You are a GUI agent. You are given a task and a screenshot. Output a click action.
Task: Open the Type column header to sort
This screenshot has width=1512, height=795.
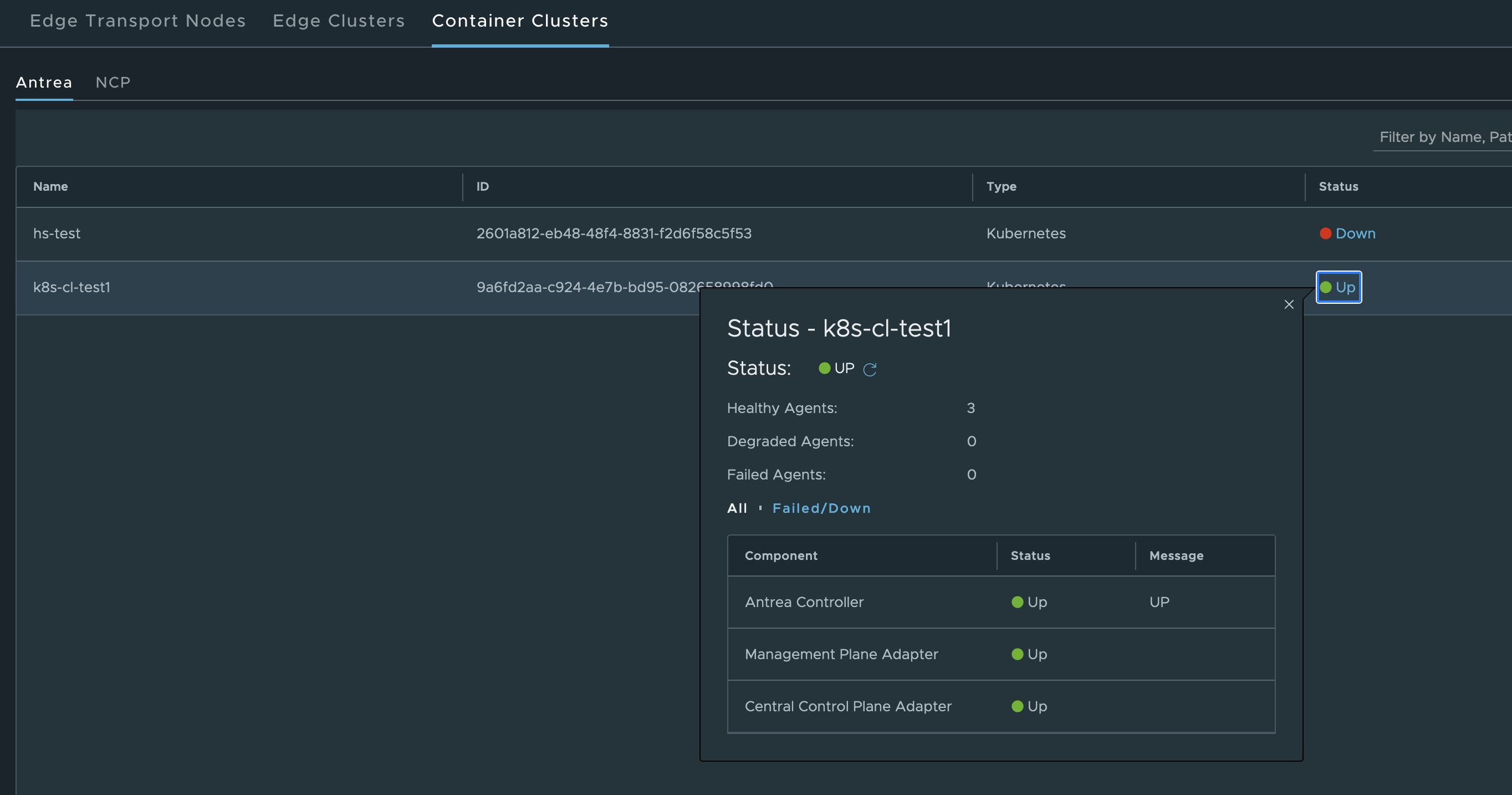pos(1002,187)
